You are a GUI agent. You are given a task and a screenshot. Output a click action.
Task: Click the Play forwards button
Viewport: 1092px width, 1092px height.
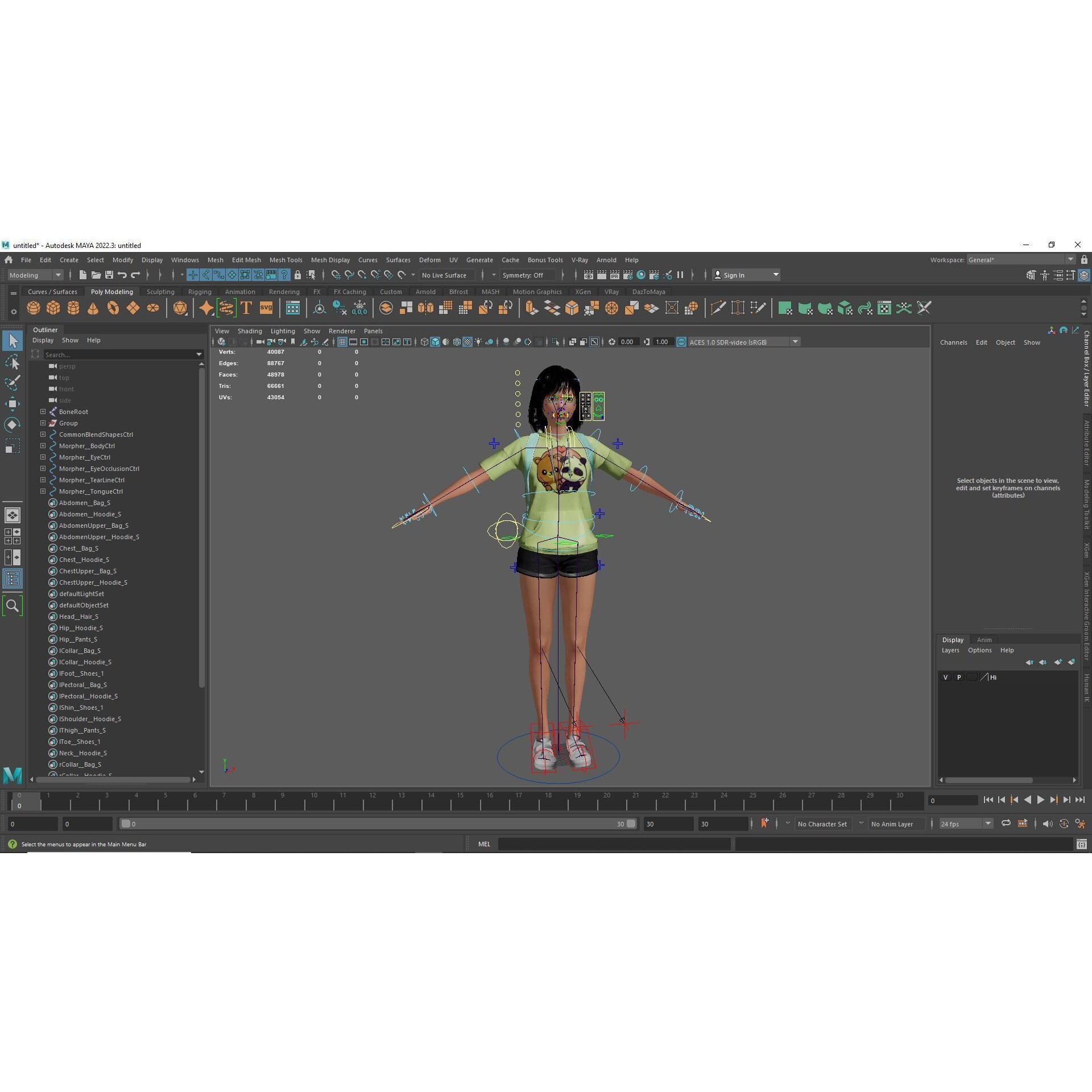(x=1040, y=800)
